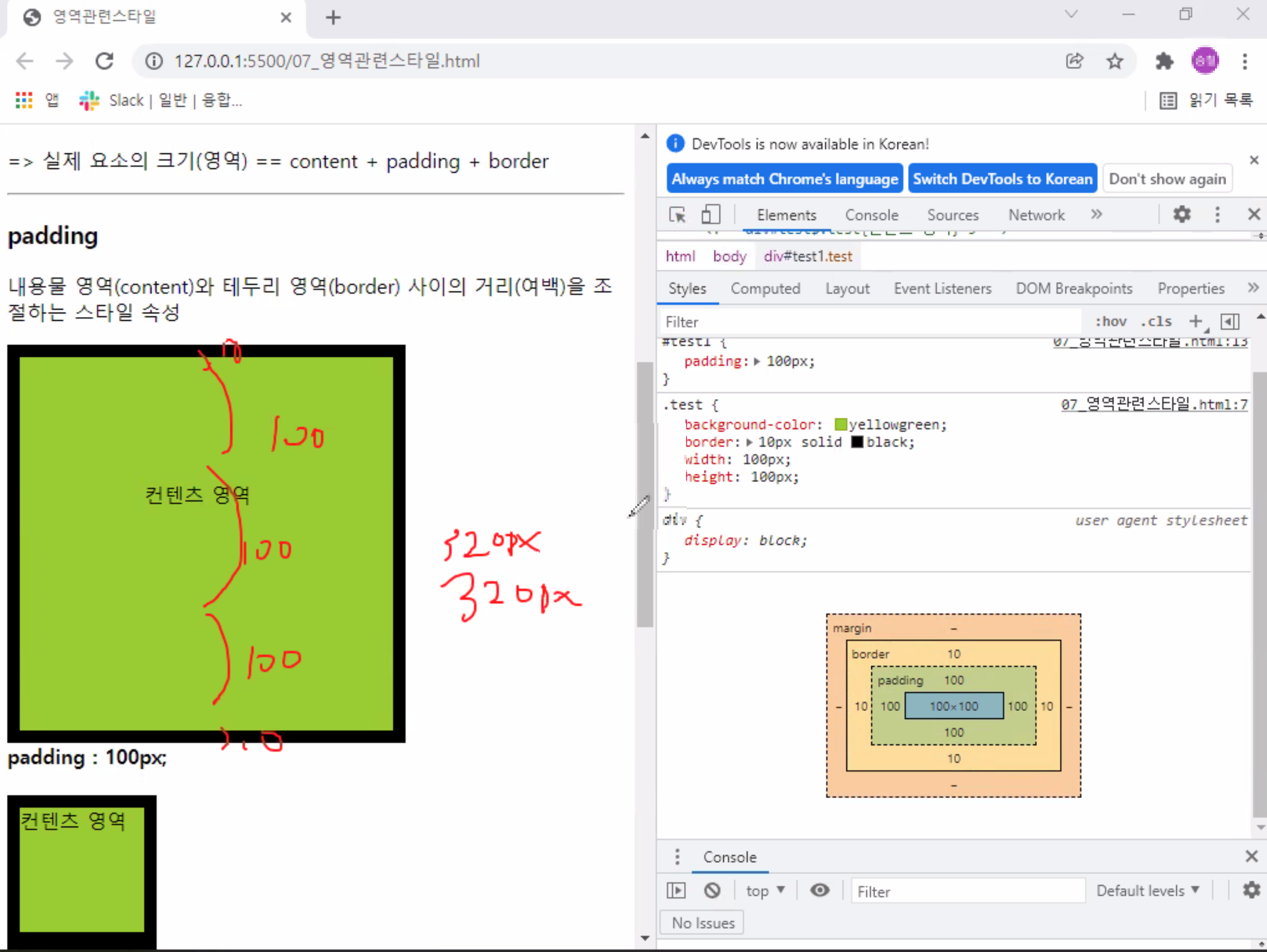Expand padding shorthand property triangle

757,362
